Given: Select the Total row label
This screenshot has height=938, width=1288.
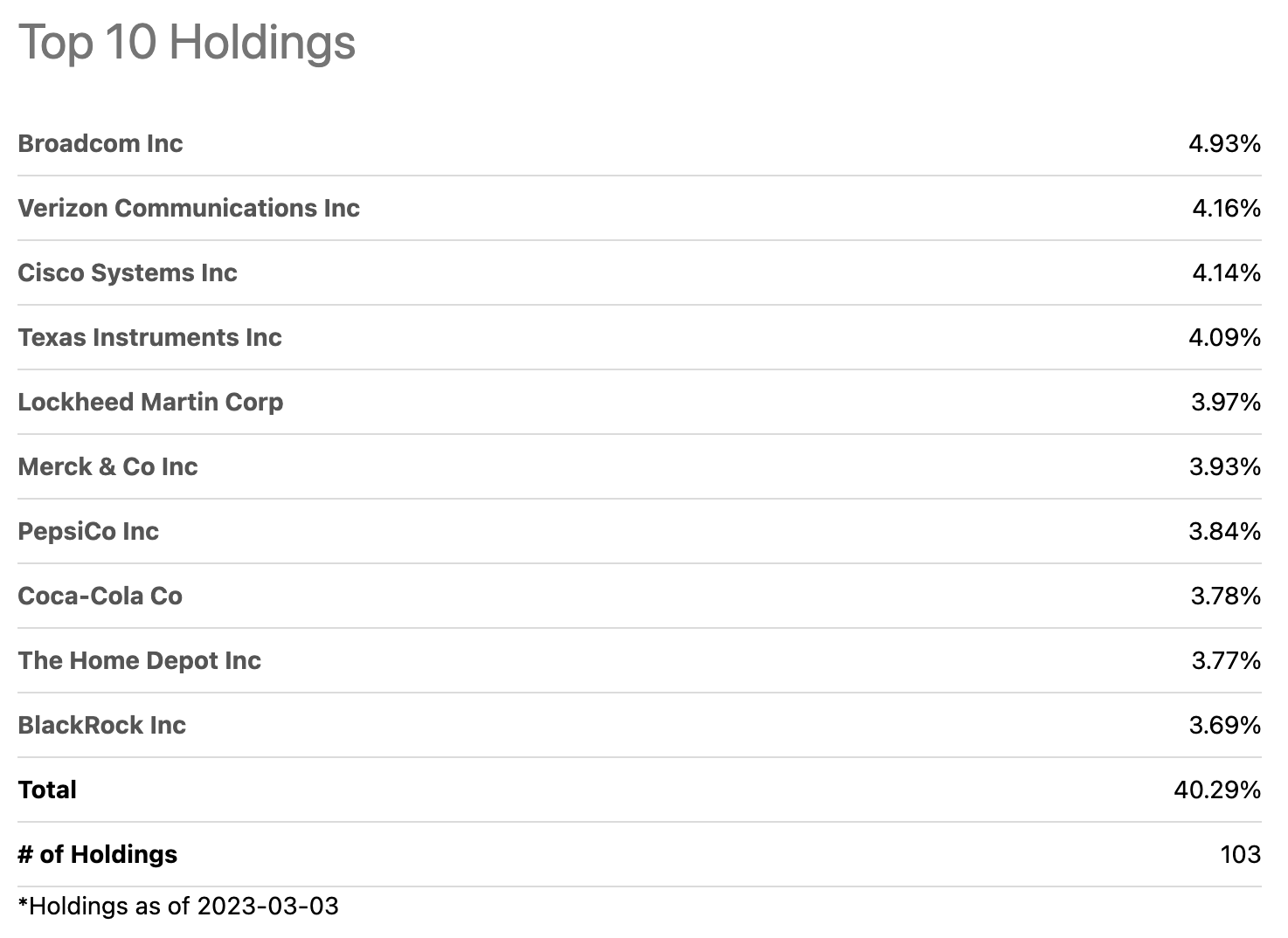Looking at the screenshot, I should pos(47,790).
